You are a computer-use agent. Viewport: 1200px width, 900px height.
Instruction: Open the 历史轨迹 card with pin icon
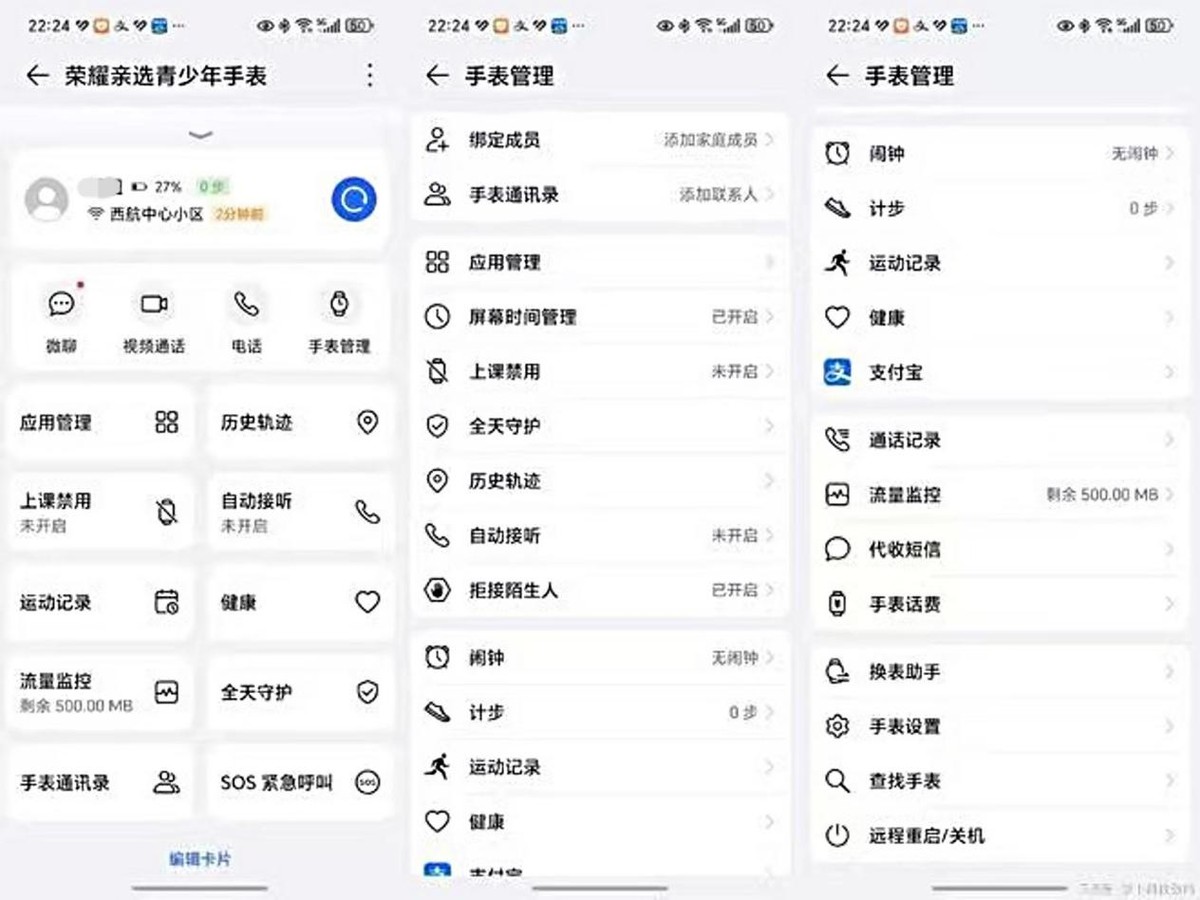[x=300, y=423]
